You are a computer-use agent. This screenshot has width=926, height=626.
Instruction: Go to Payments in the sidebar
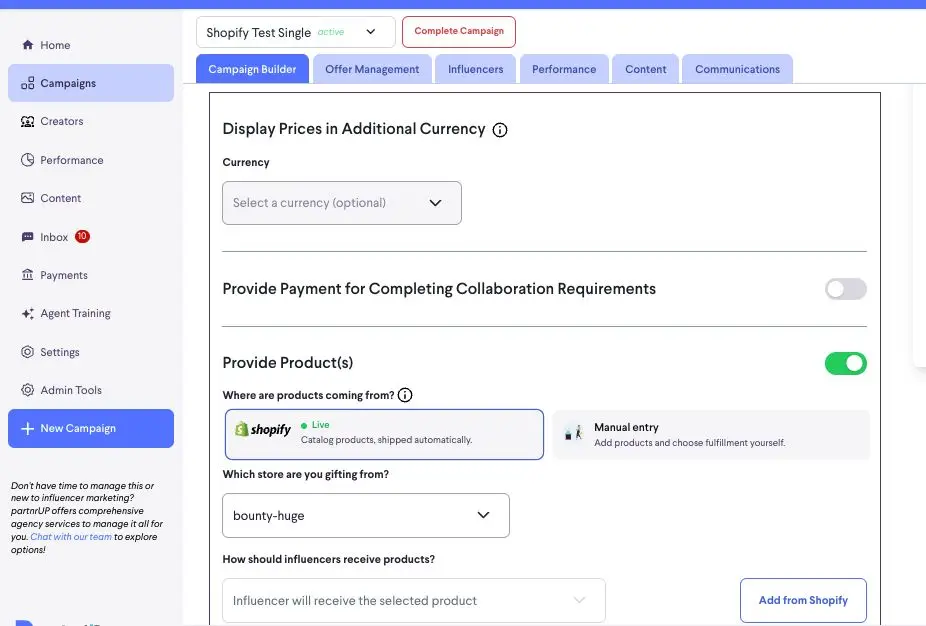point(91,275)
